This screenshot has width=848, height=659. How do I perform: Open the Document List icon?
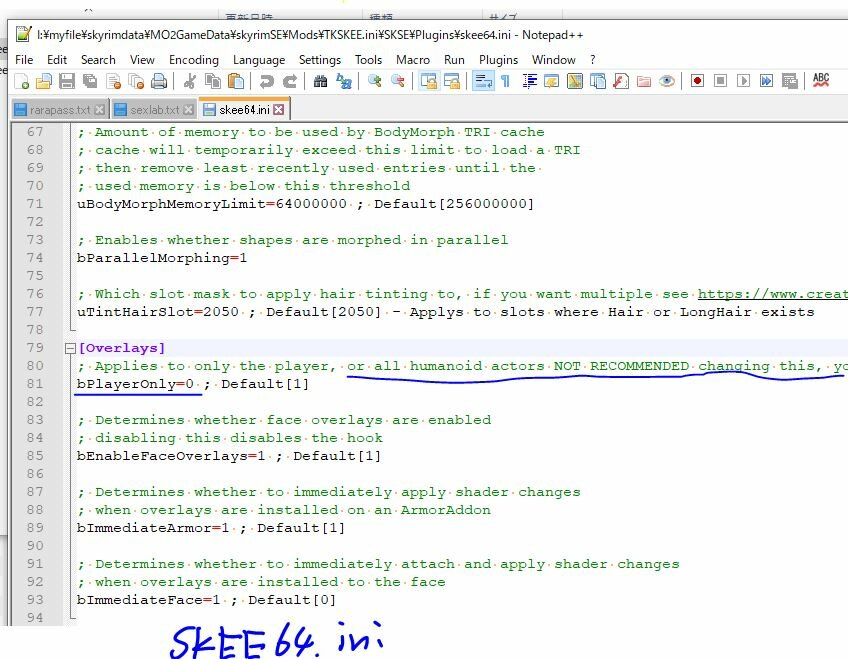(598, 81)
